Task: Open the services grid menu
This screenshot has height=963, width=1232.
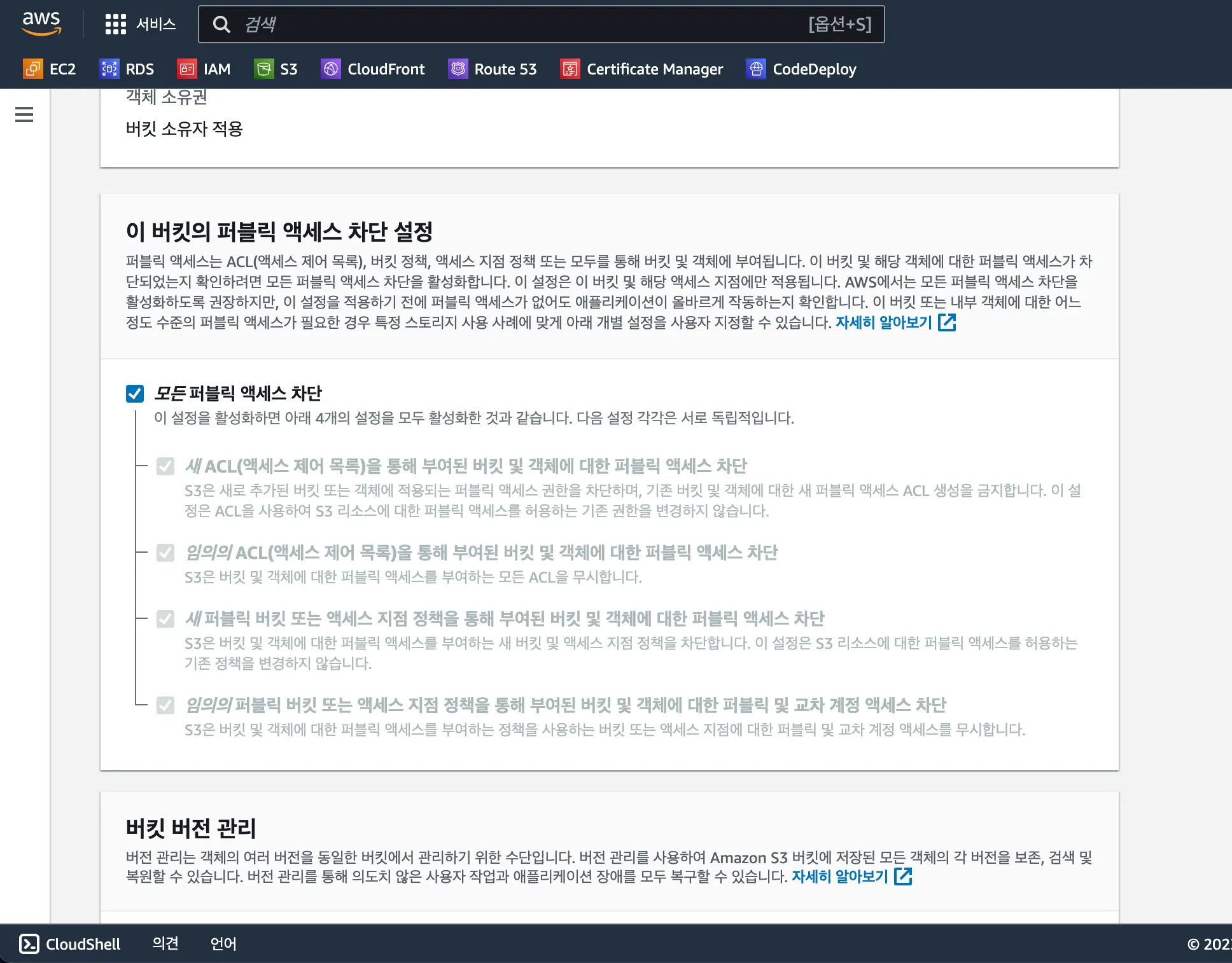Action: click(x=115, y=24)
